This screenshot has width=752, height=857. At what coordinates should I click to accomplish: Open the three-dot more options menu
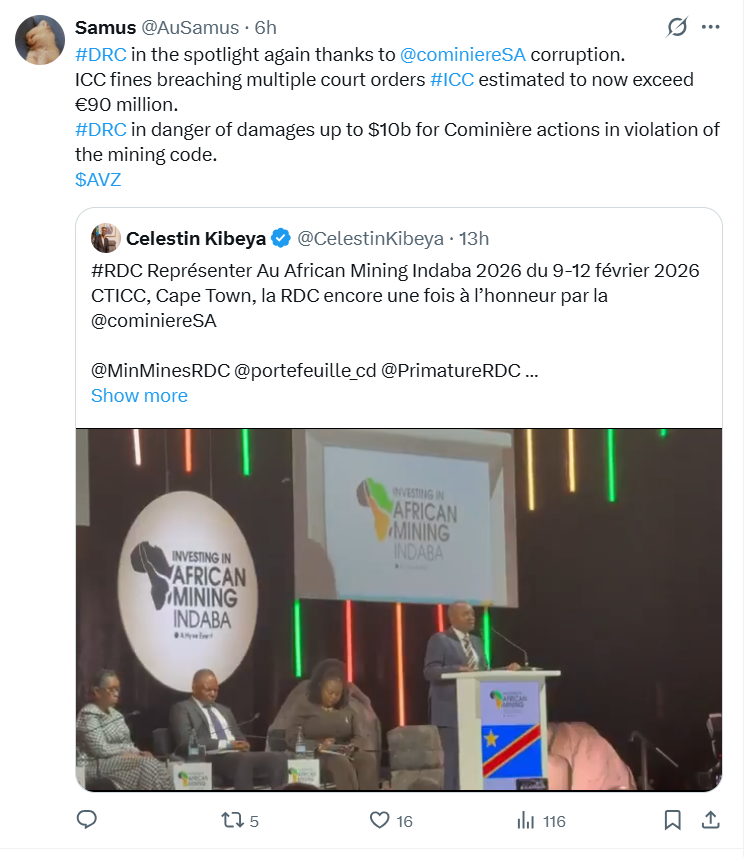711,27
